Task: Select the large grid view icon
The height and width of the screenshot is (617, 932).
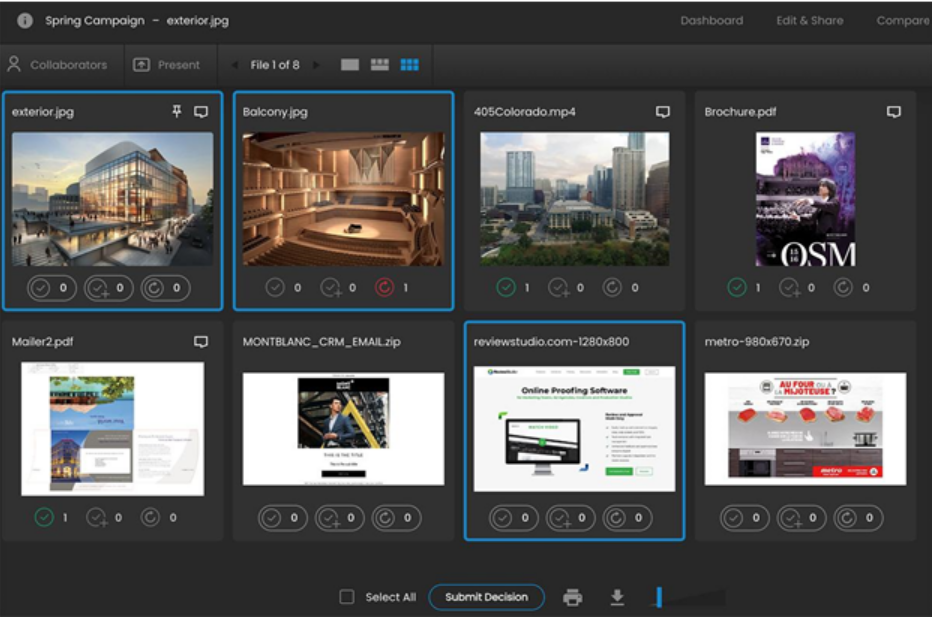Action: tap(409, 65)
